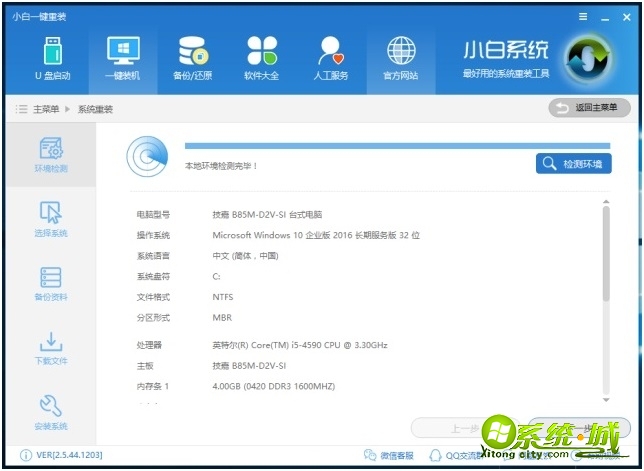
Task: Click the detection progress bar
Action: click(397, 146)
